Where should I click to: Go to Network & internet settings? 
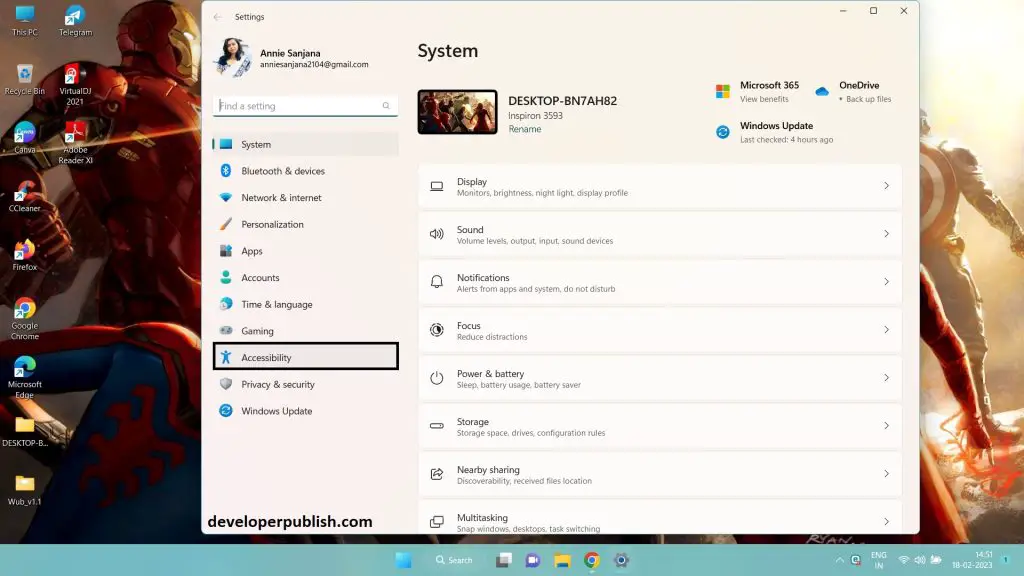(306, 198)
